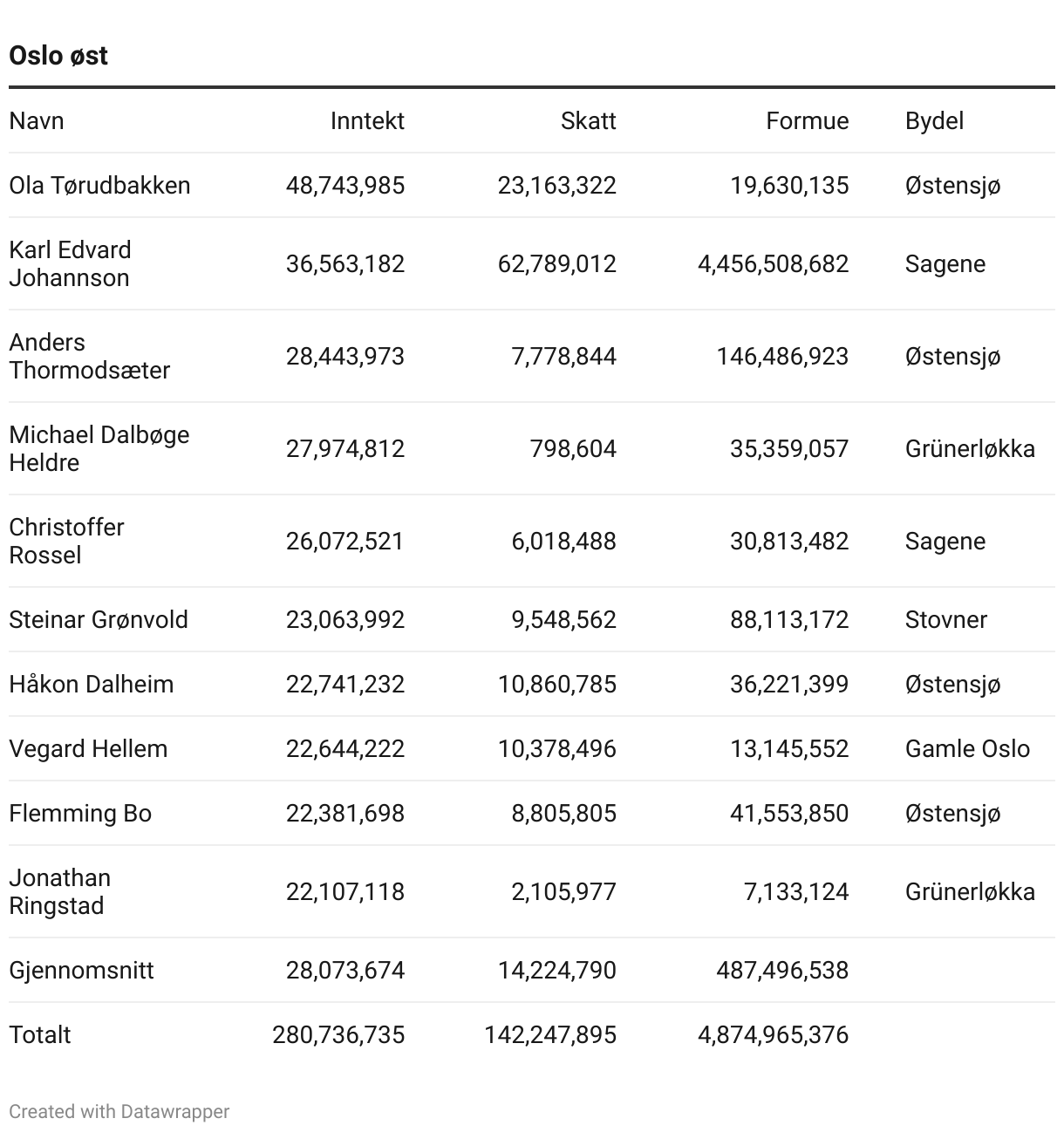Click the Formue column header
The width and height of the screenshot is (1064, 1132).
click(807, 120)
